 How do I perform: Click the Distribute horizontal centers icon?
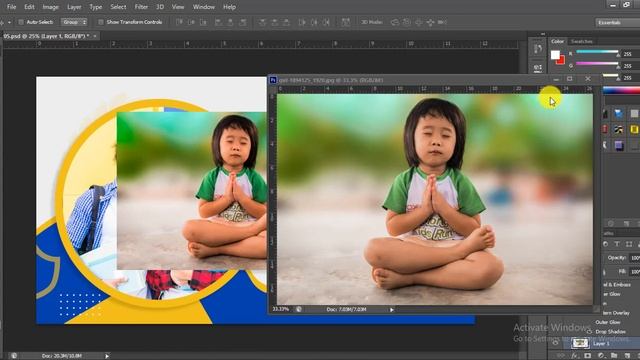pos(314,22)
